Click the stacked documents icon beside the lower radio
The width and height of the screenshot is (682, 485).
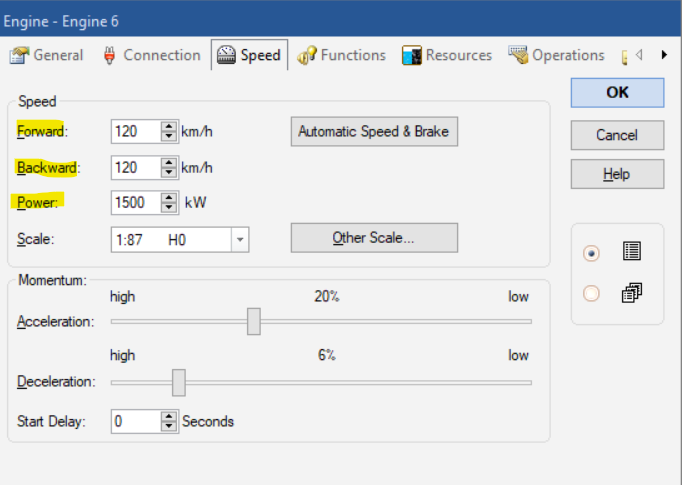[x=632, y=293]
